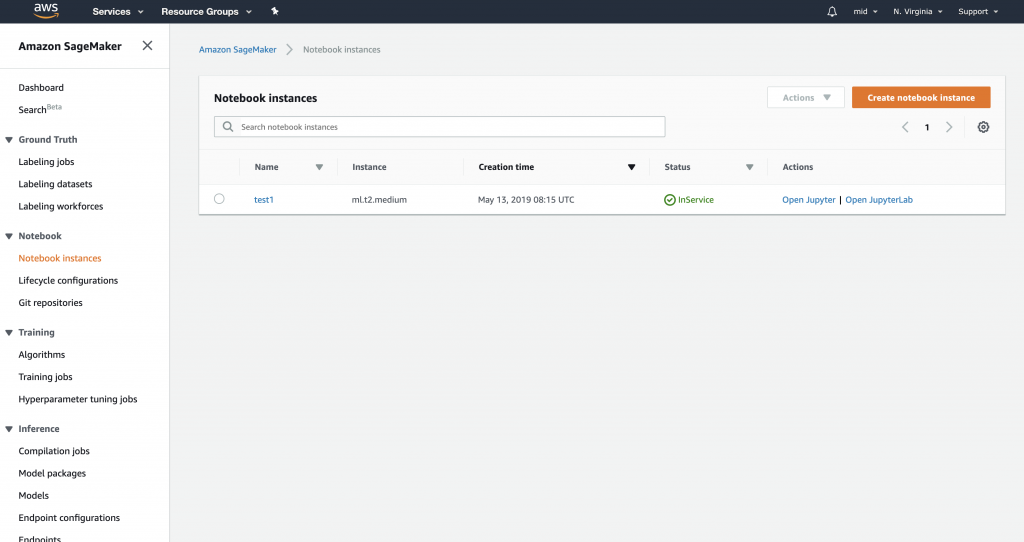
Task: Open the Services dropdown menu
Action: (x=118, y=12)
